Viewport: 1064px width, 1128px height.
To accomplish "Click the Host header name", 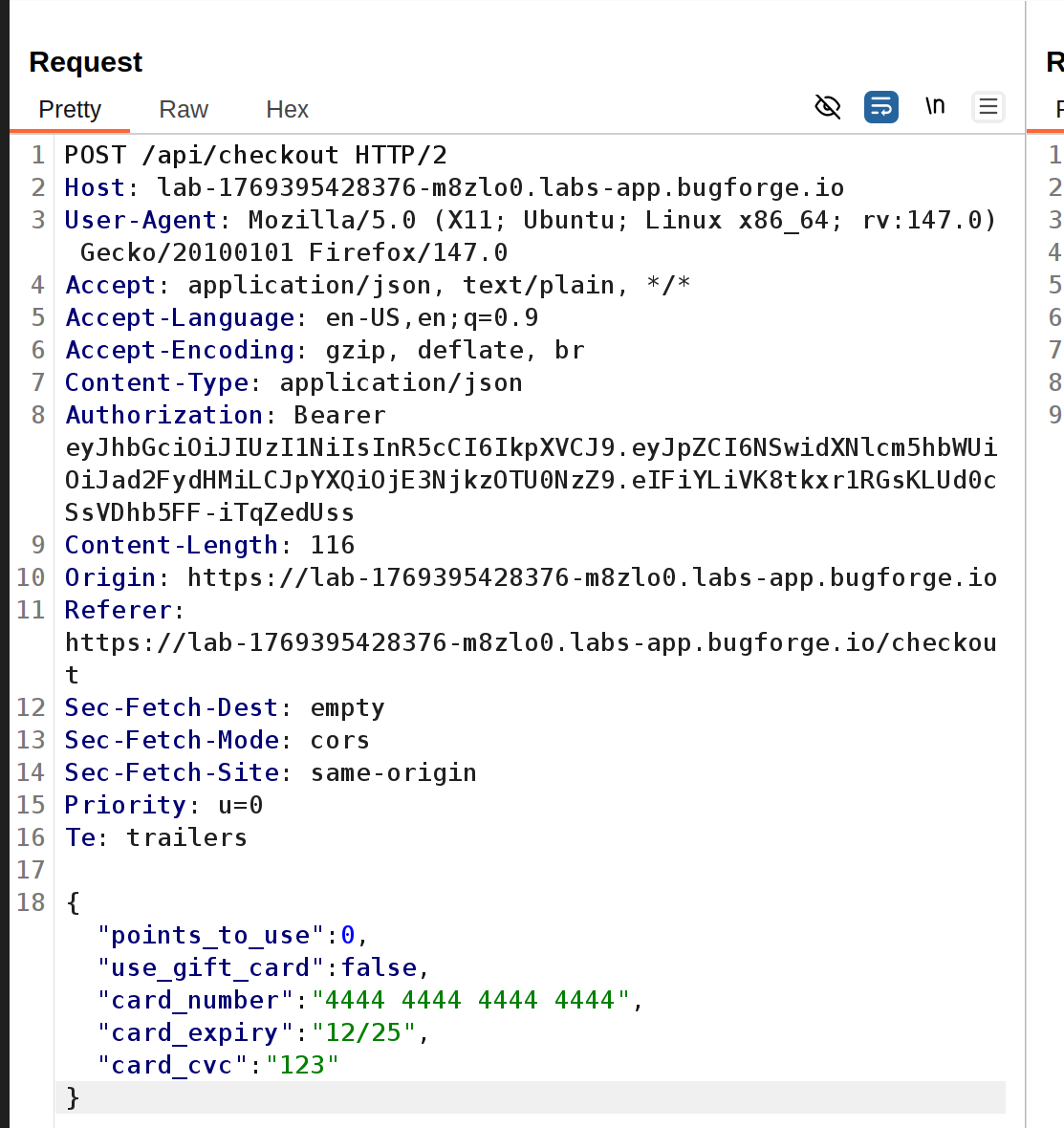I will tap(95, 187).
